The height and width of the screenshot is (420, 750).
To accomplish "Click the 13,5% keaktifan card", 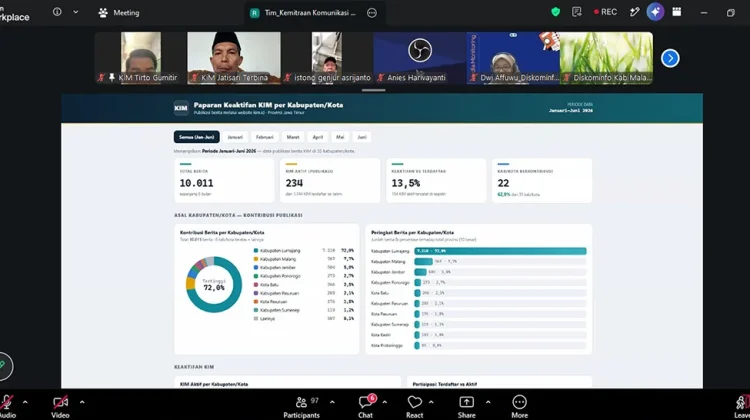I will [436, 180].
